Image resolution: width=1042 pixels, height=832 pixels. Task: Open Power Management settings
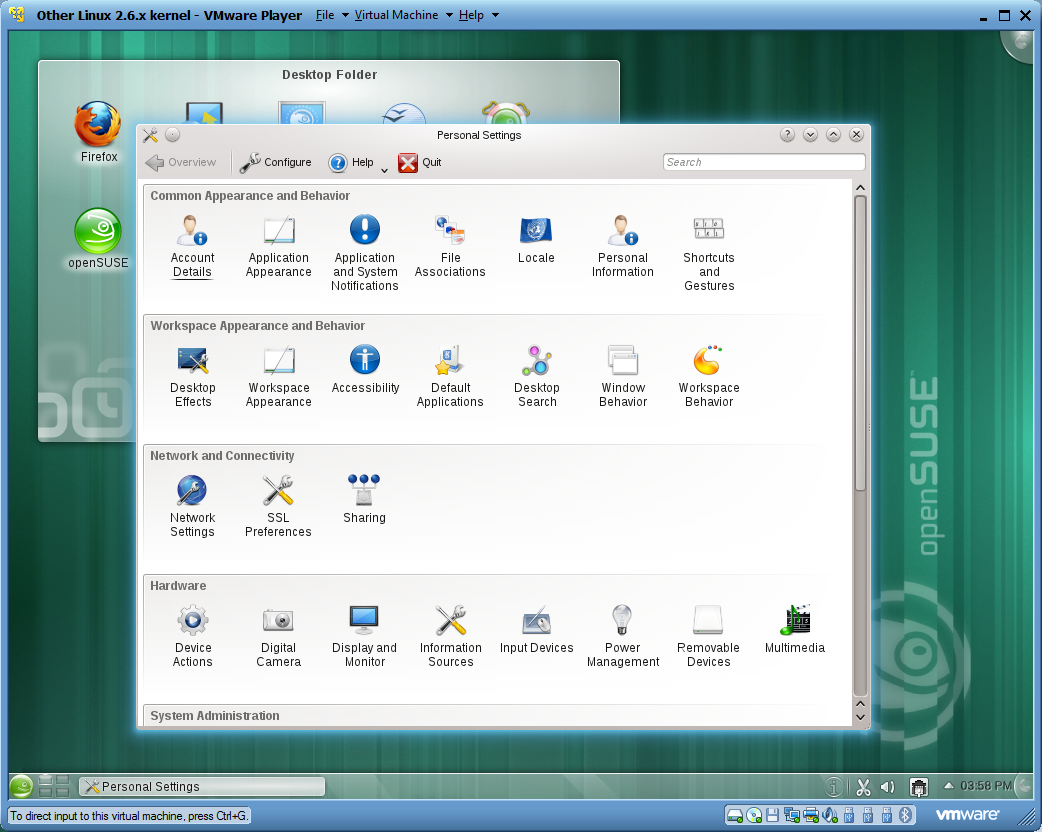click(x=623, y=636)
